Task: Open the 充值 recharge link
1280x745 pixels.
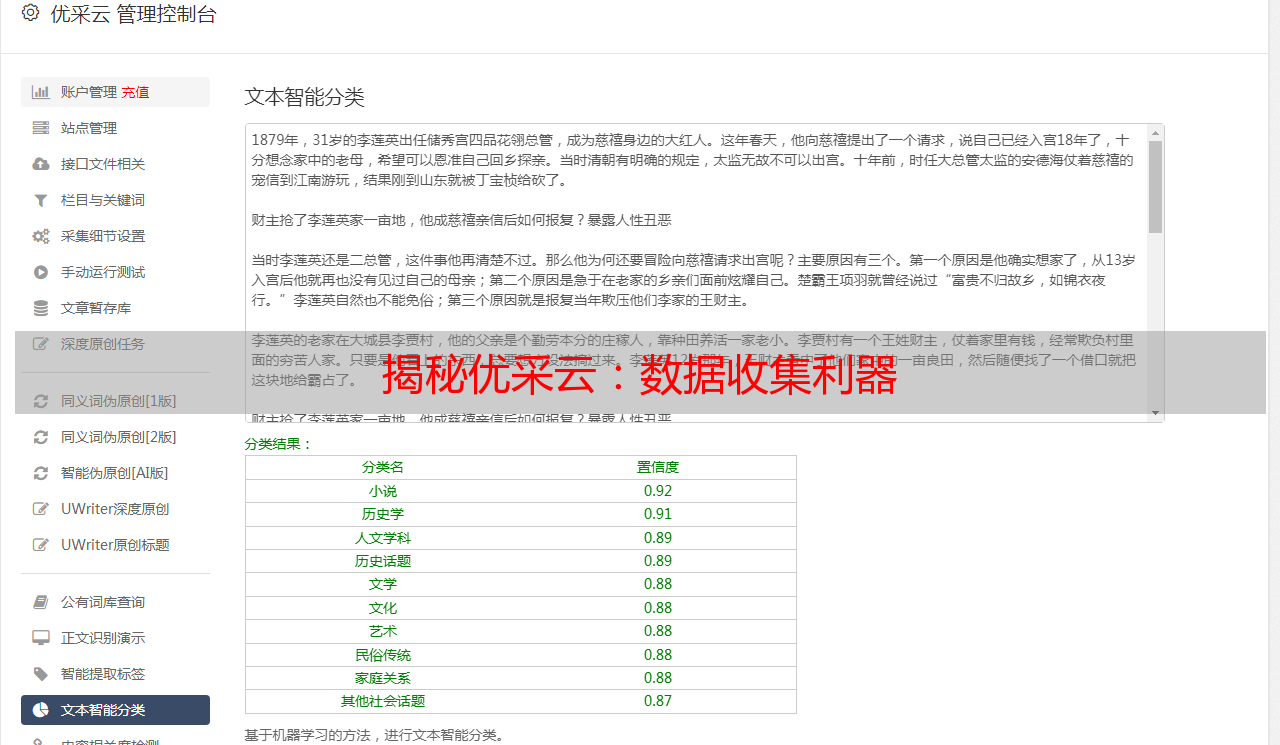Action: pyautogui.click(x=135, y=92)
